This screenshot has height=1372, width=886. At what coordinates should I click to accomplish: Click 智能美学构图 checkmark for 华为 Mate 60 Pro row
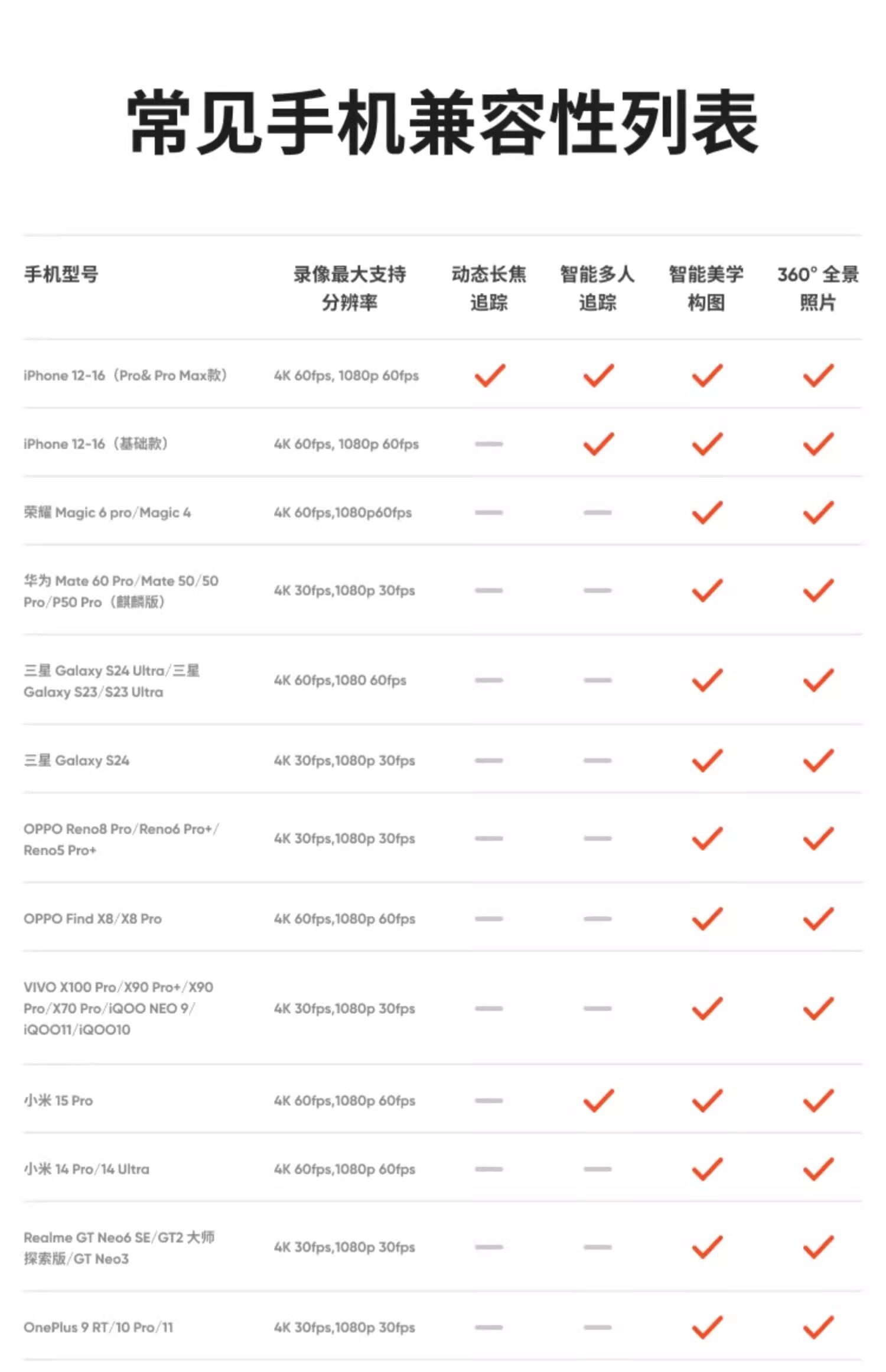(707, 590)
